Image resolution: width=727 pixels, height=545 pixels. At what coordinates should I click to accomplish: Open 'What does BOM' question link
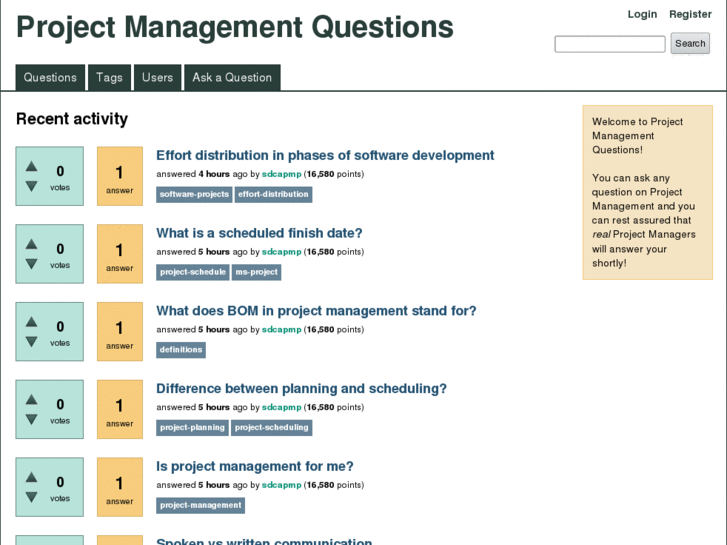pyautogui.click(x=316, y=311)
